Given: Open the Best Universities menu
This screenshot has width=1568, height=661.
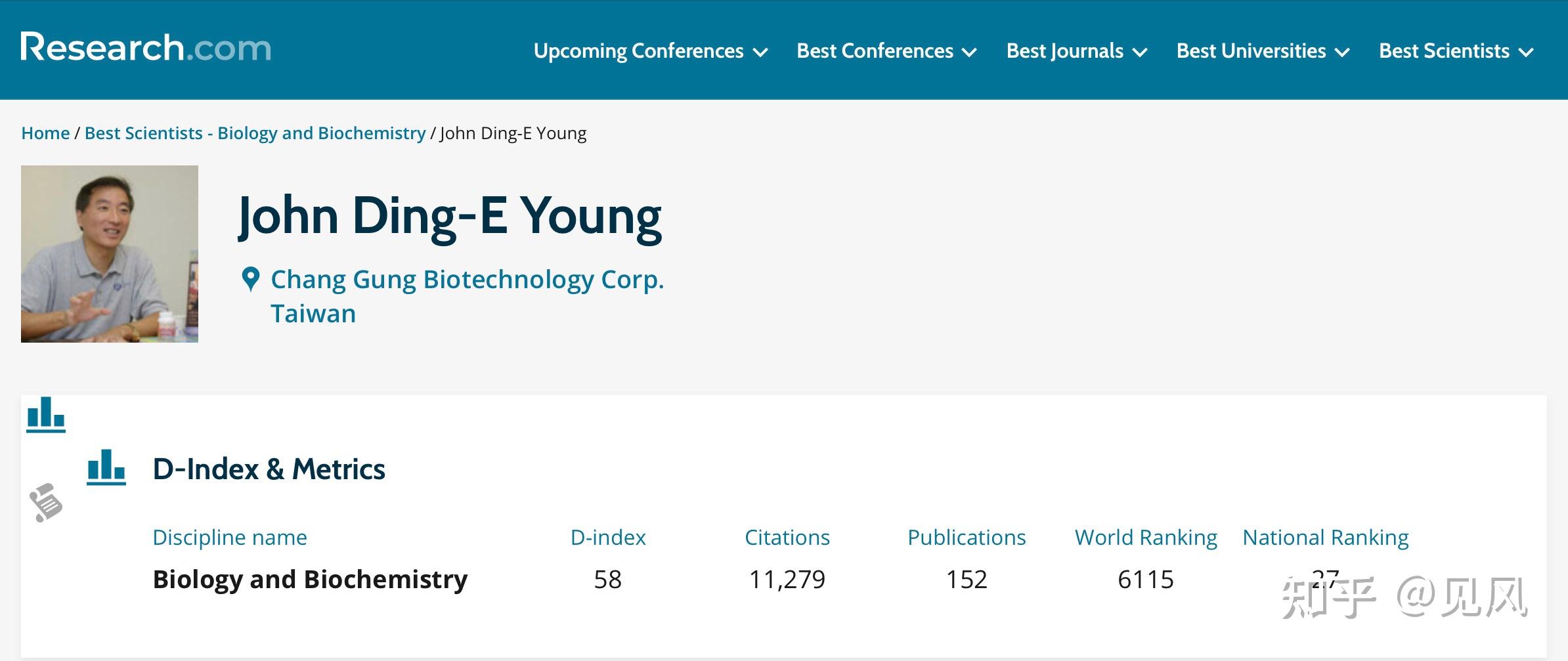Looking at the screenshot, I should coord(1263,51).
